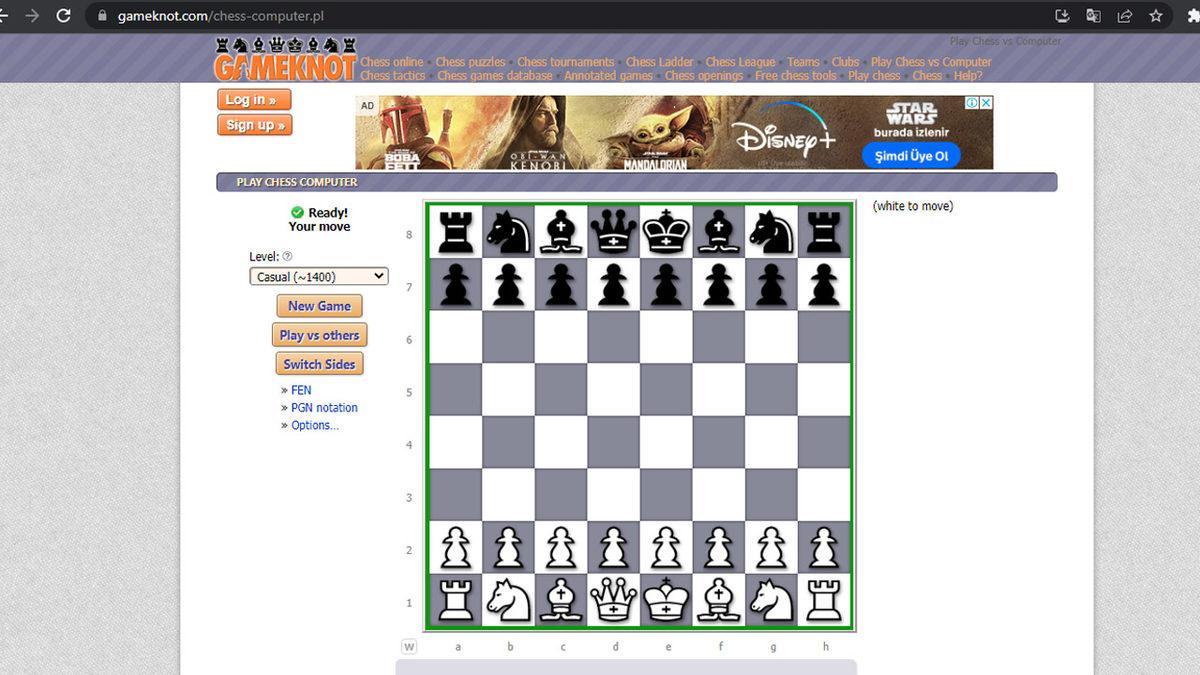
Task: Open the Level difficulty dropdown
Action: pyautogui.click(x=319, y=277)
